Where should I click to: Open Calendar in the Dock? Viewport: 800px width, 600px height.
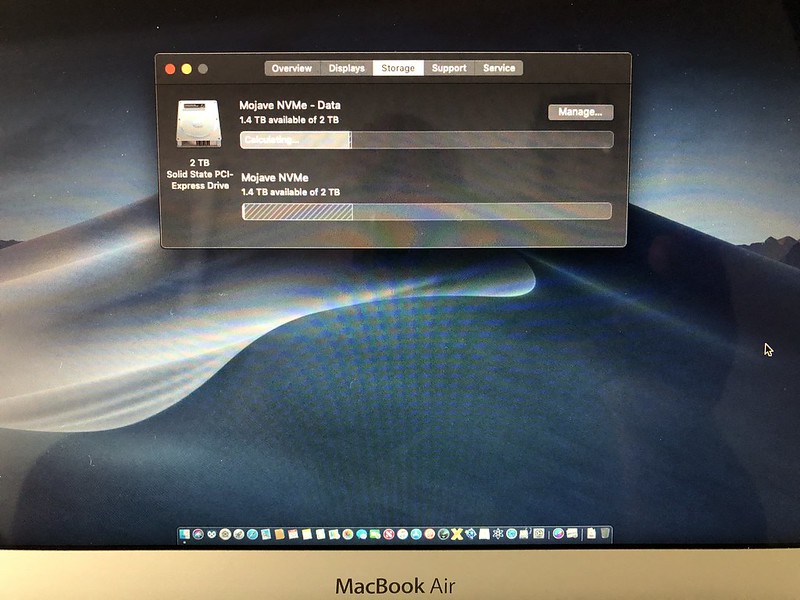point(293,534)
